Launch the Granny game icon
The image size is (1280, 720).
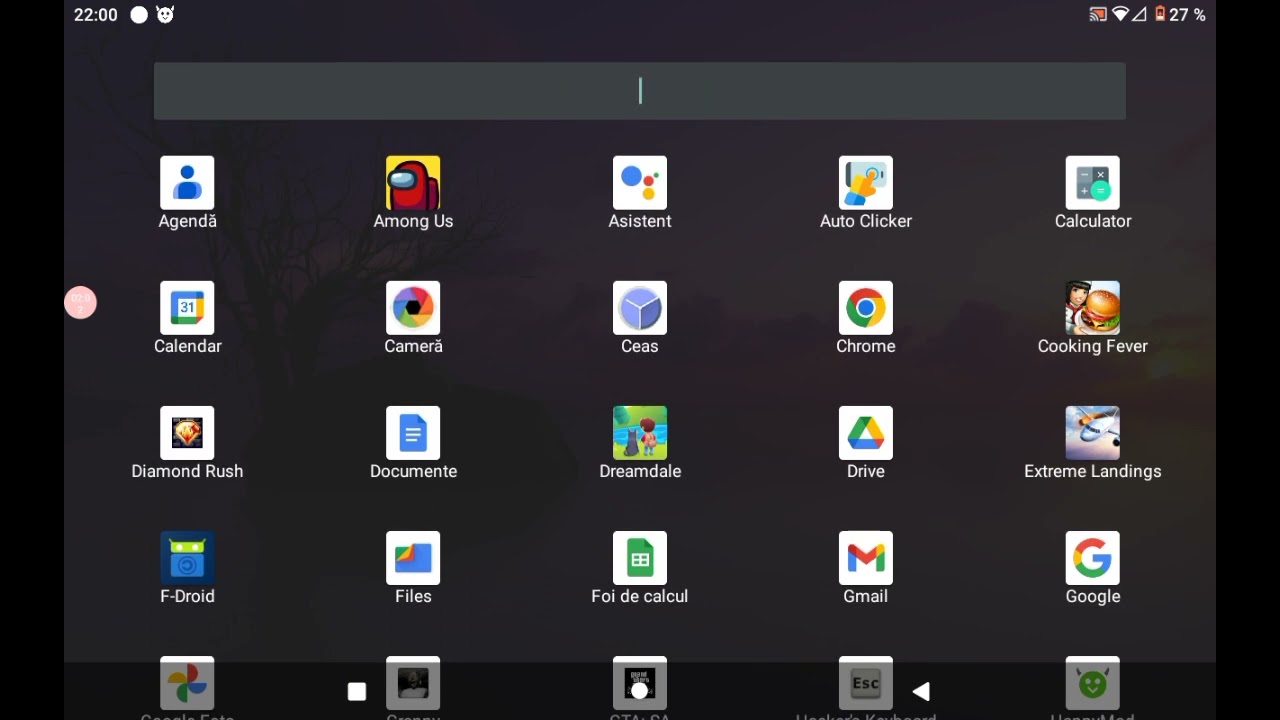(x=413, y=683)
